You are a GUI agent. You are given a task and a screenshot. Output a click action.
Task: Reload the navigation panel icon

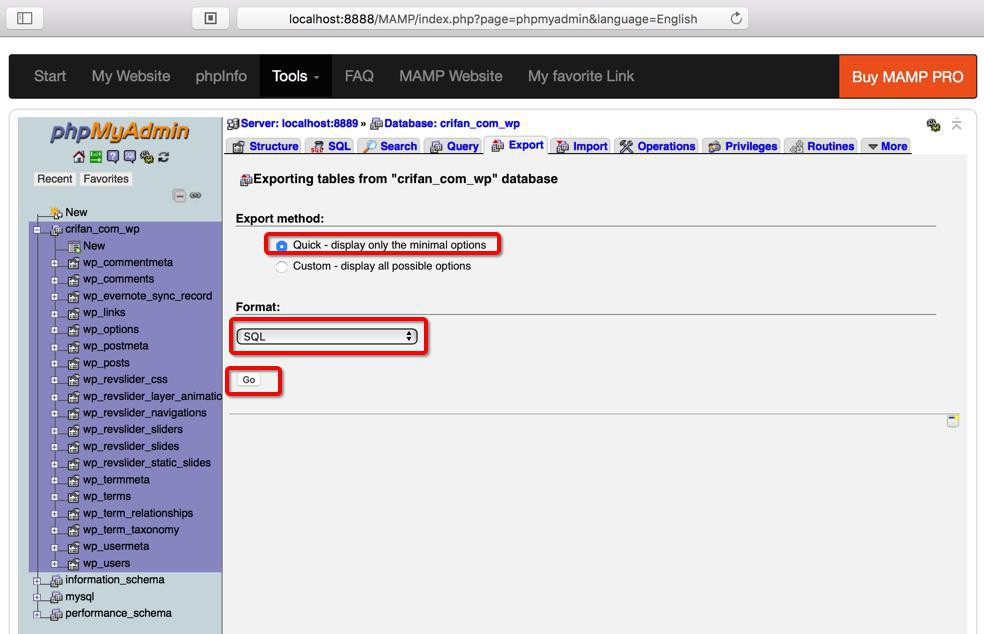[x=164, y=157]
